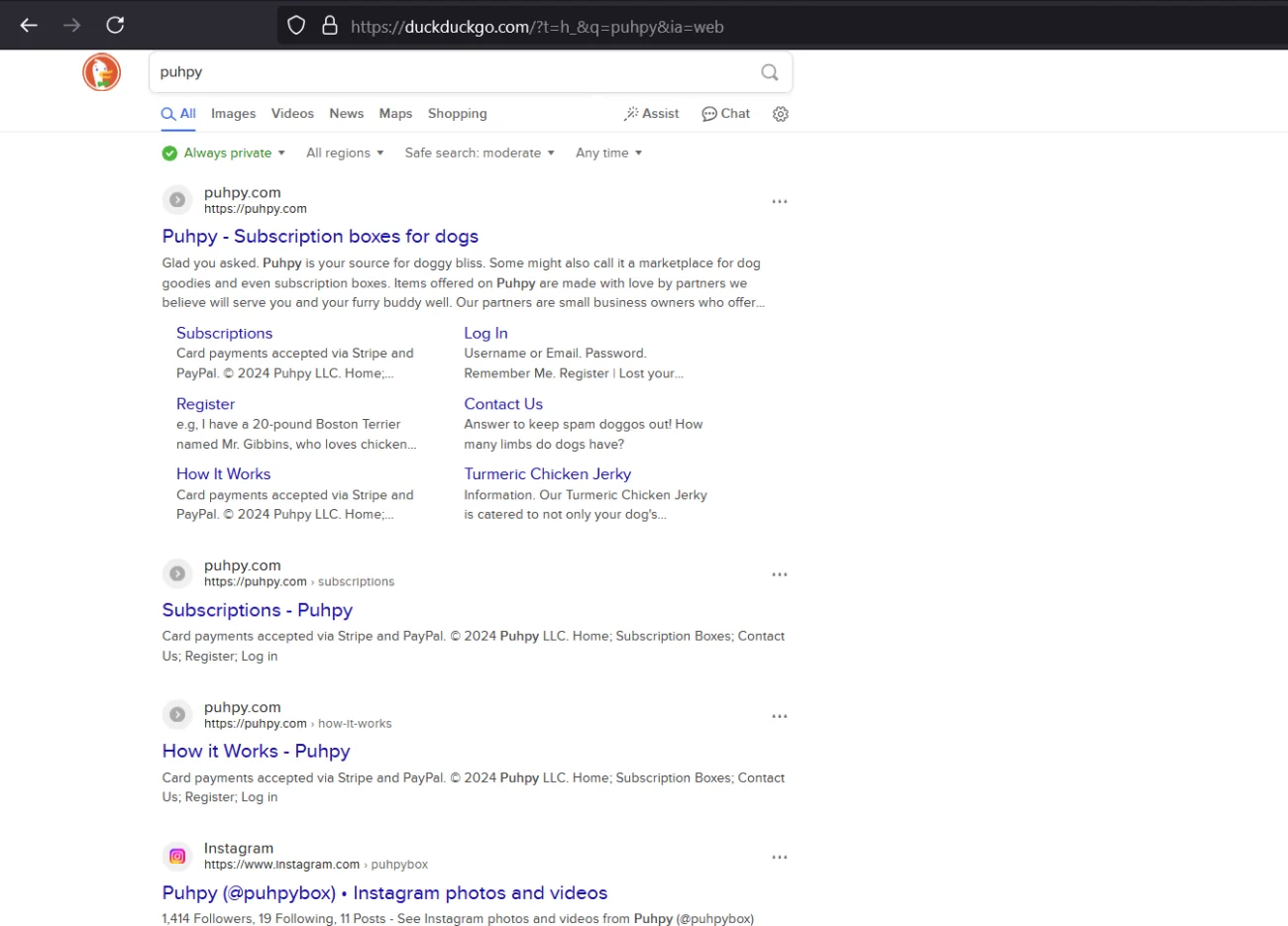Open the How It Works sitelink

[x=223, y=474]
